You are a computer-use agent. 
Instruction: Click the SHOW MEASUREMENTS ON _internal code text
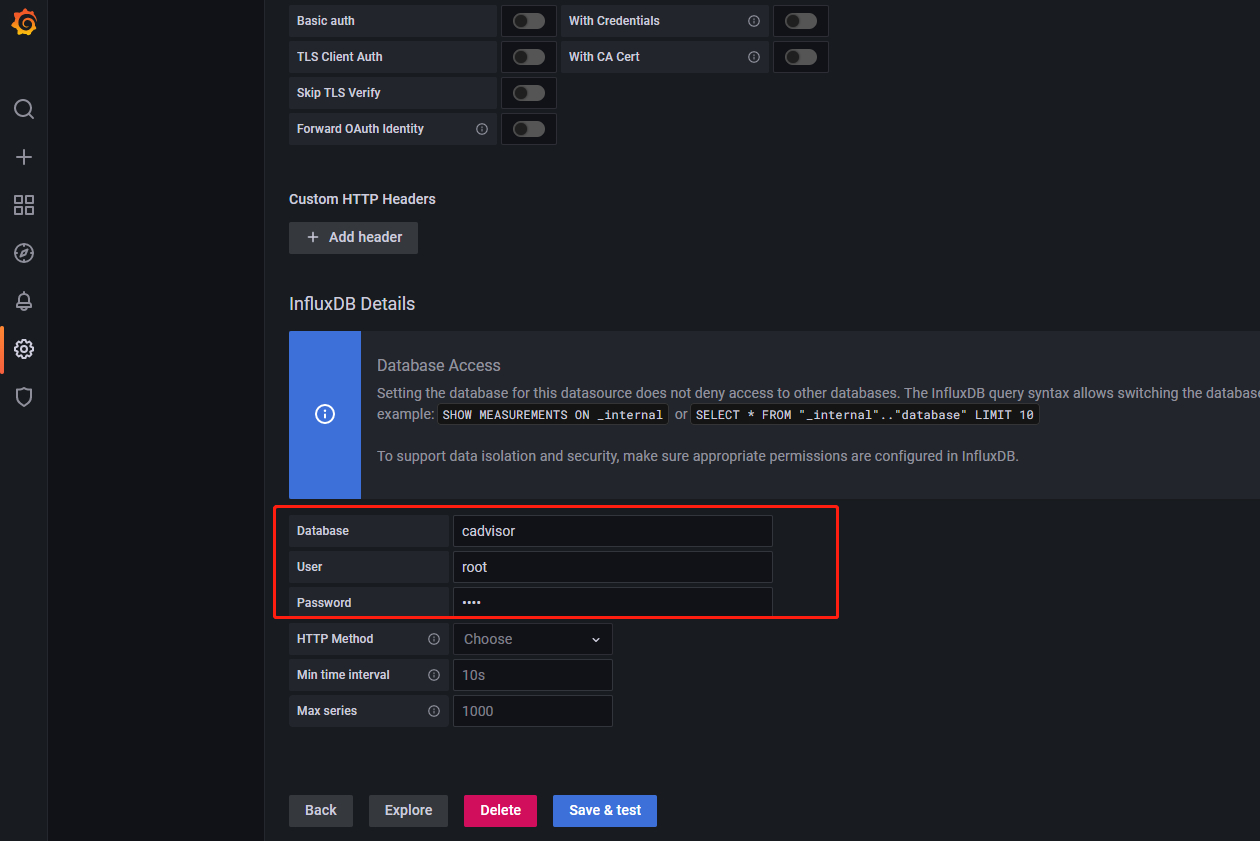tap(553, 414)
